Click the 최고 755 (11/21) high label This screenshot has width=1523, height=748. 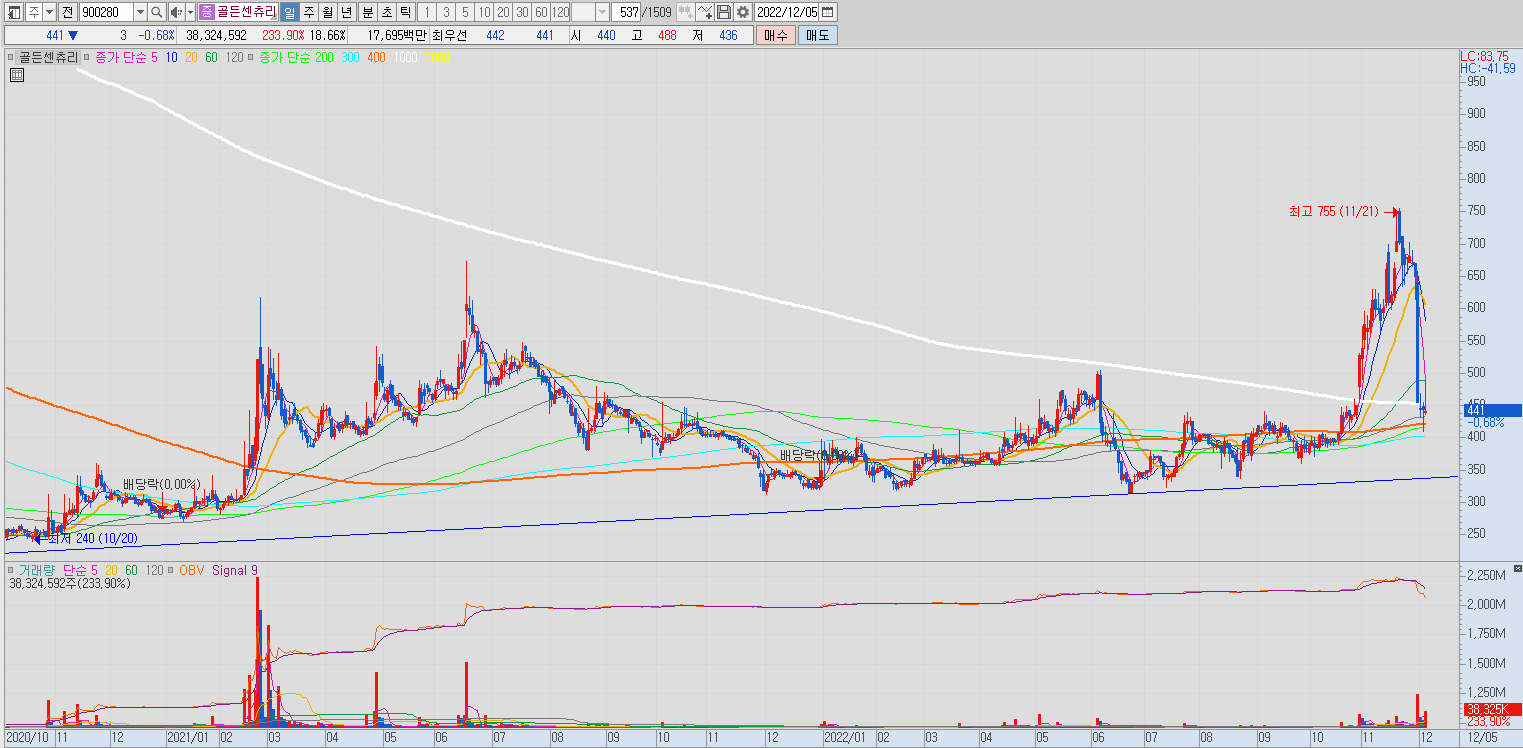[x=1333, y=211]
